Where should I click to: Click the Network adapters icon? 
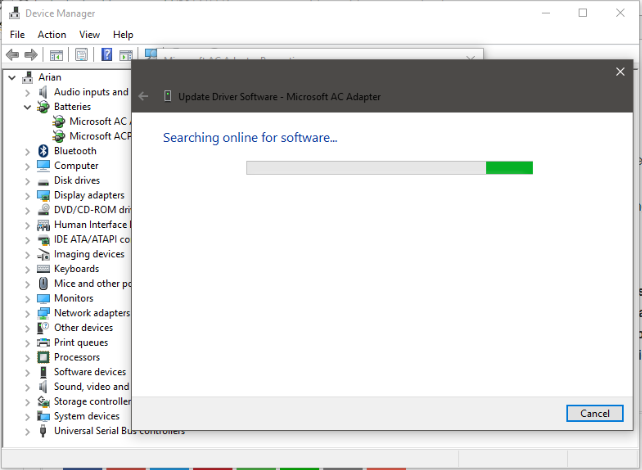[43, 313]
